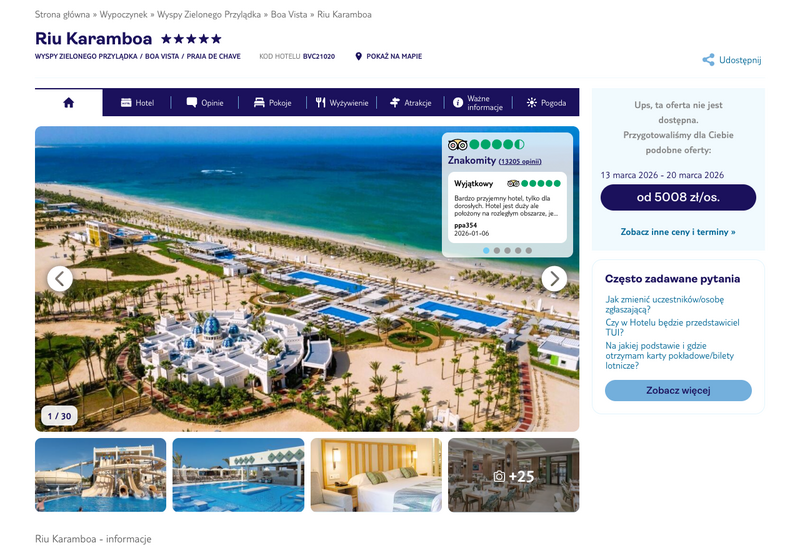Open the home icon tab
The width and height of the screenshot is (800, 553).
[68, 103]
